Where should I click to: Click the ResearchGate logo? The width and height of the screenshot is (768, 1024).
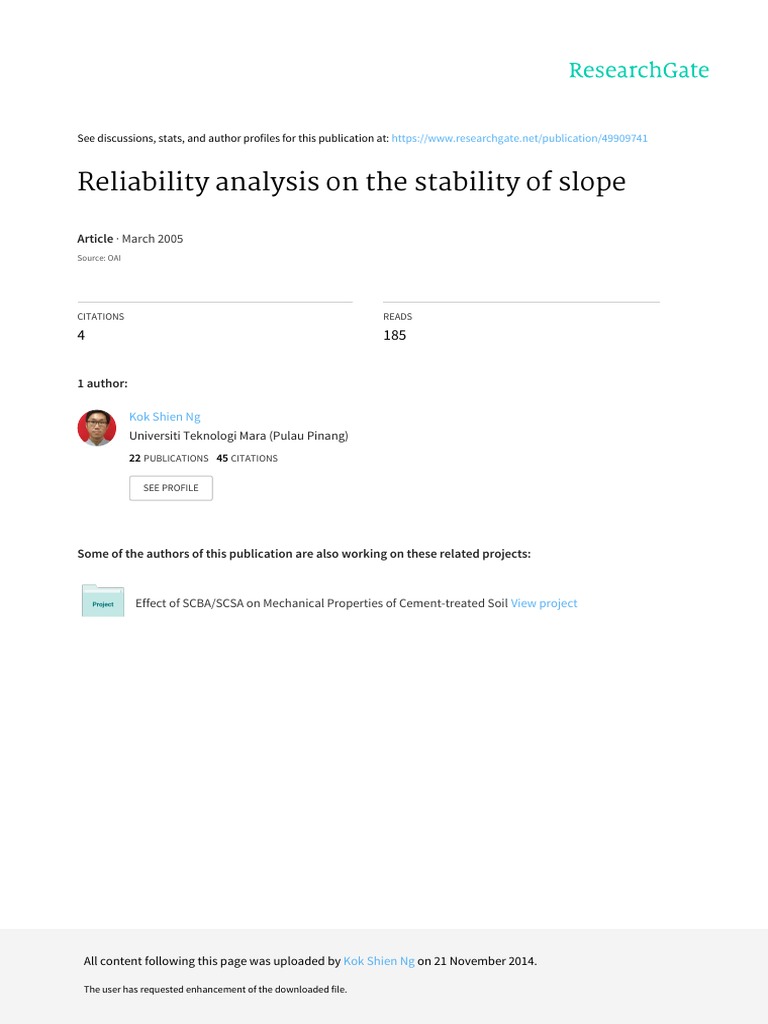click(639, 71)
